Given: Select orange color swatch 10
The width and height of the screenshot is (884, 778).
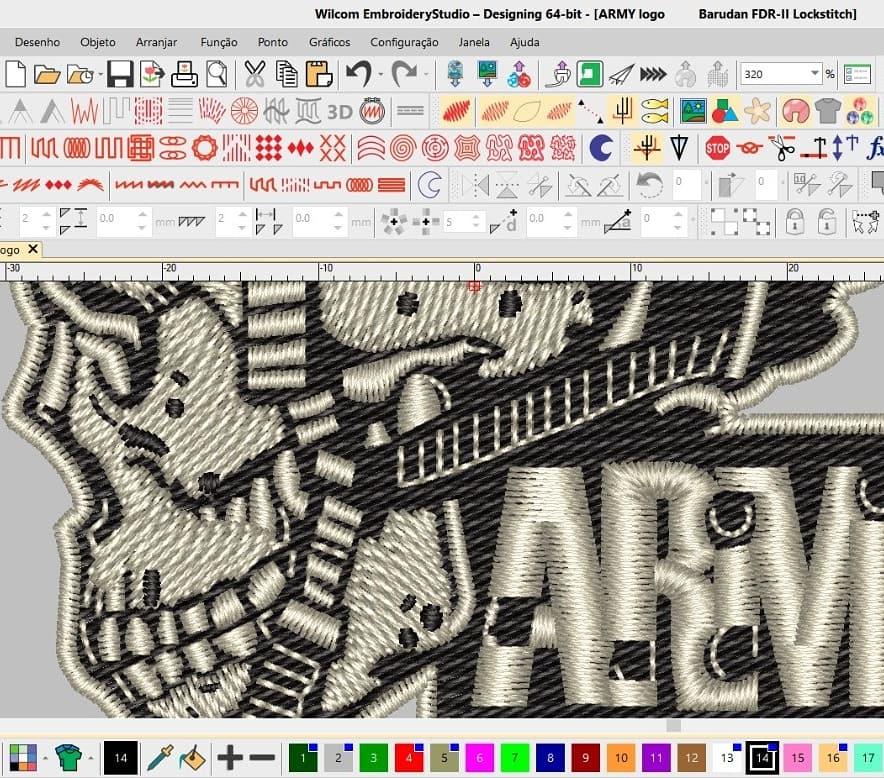Looking at the screenshot, I should coord(621,757).
